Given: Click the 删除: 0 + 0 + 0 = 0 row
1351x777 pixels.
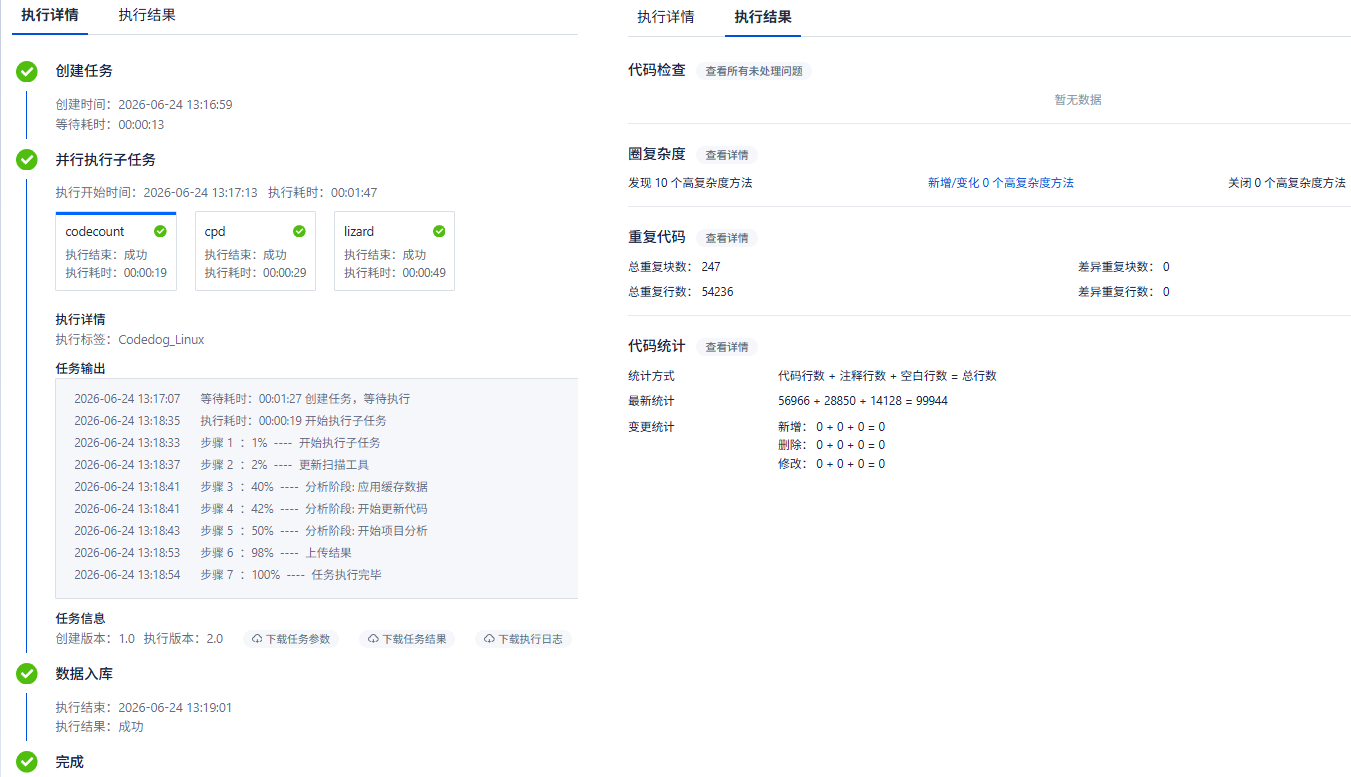Looking at the screenshot, I should pyautogui.click(x=831, y=445).
